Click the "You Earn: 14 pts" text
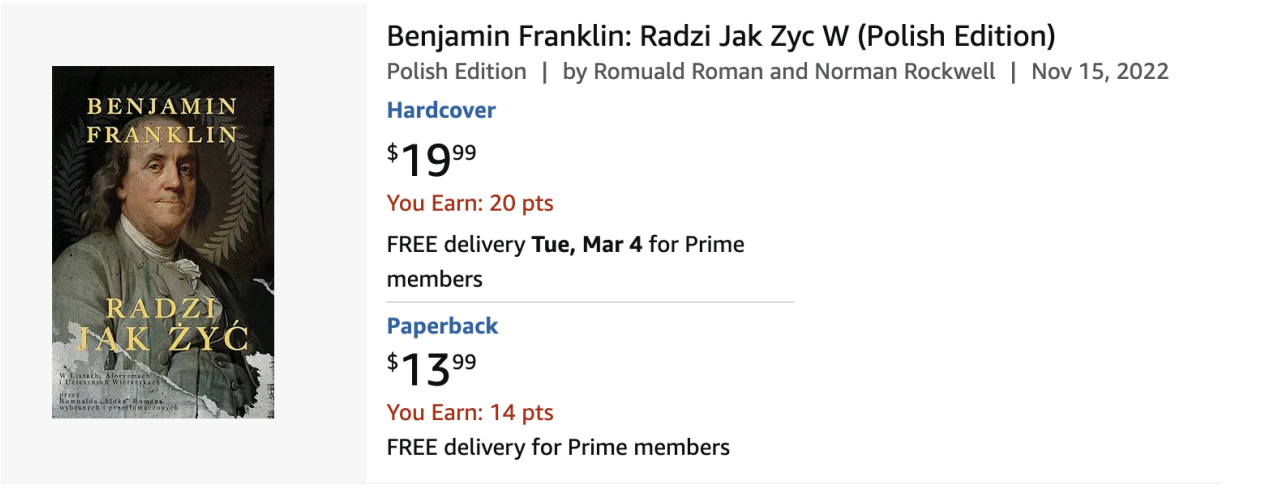Image resolution: width=1274 pixels, height=489 pixels. click(x=470, y=412)
